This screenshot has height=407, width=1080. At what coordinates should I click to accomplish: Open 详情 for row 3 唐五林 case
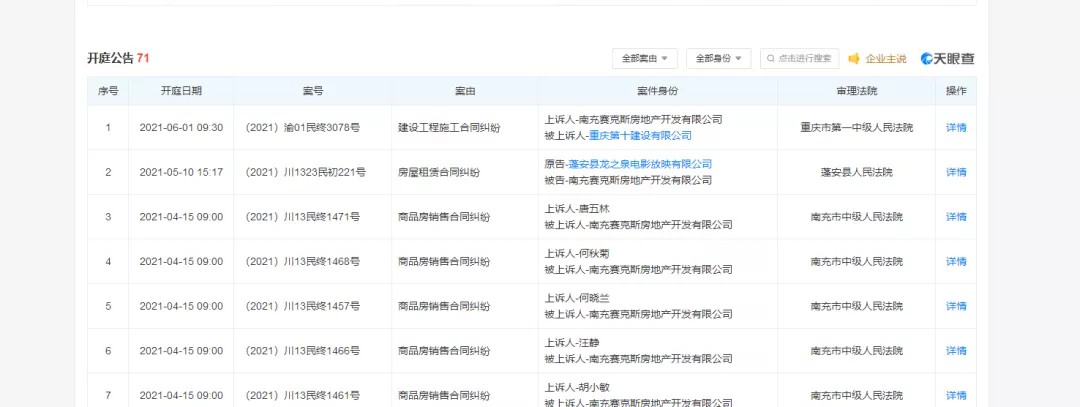point(956,217)
